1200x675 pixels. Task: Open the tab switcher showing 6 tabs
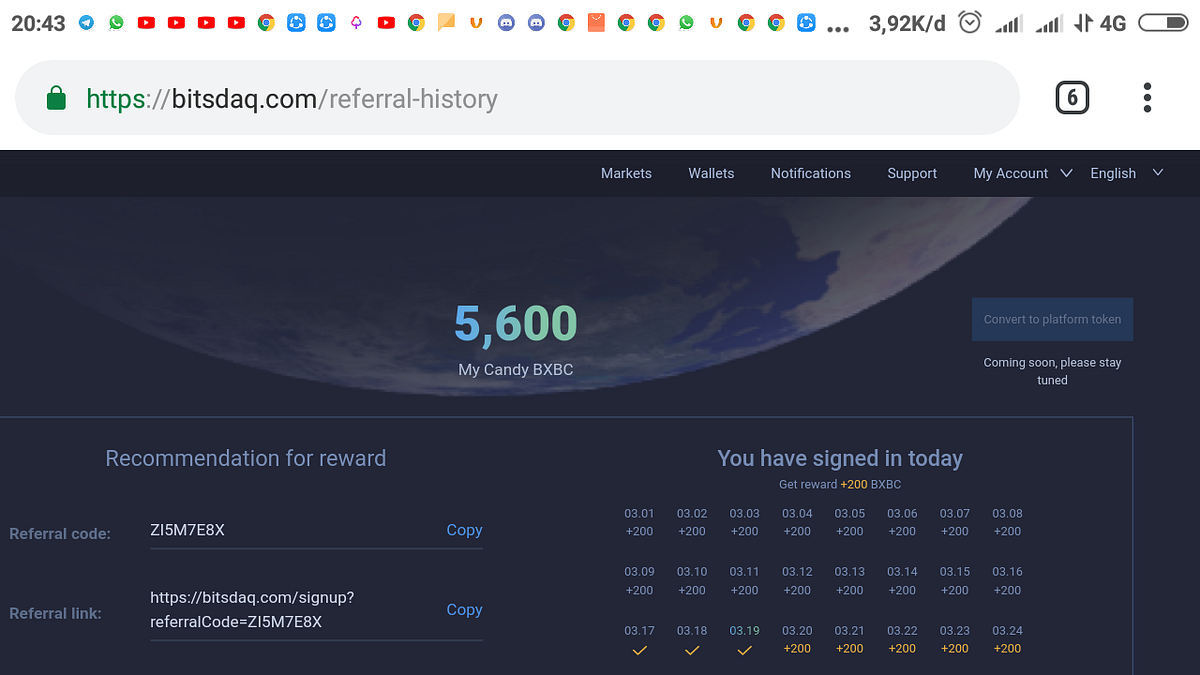(1072, 97)
